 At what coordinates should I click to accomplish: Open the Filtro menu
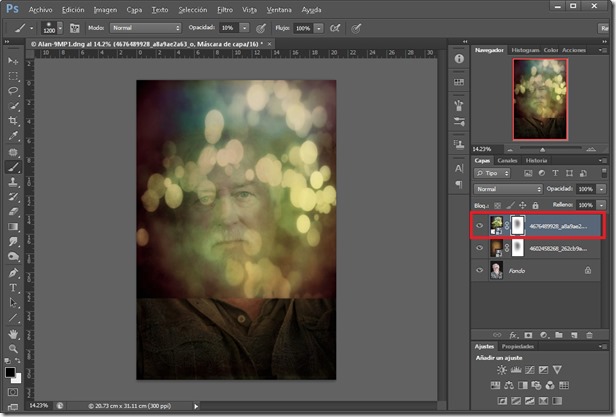(226, 9)
